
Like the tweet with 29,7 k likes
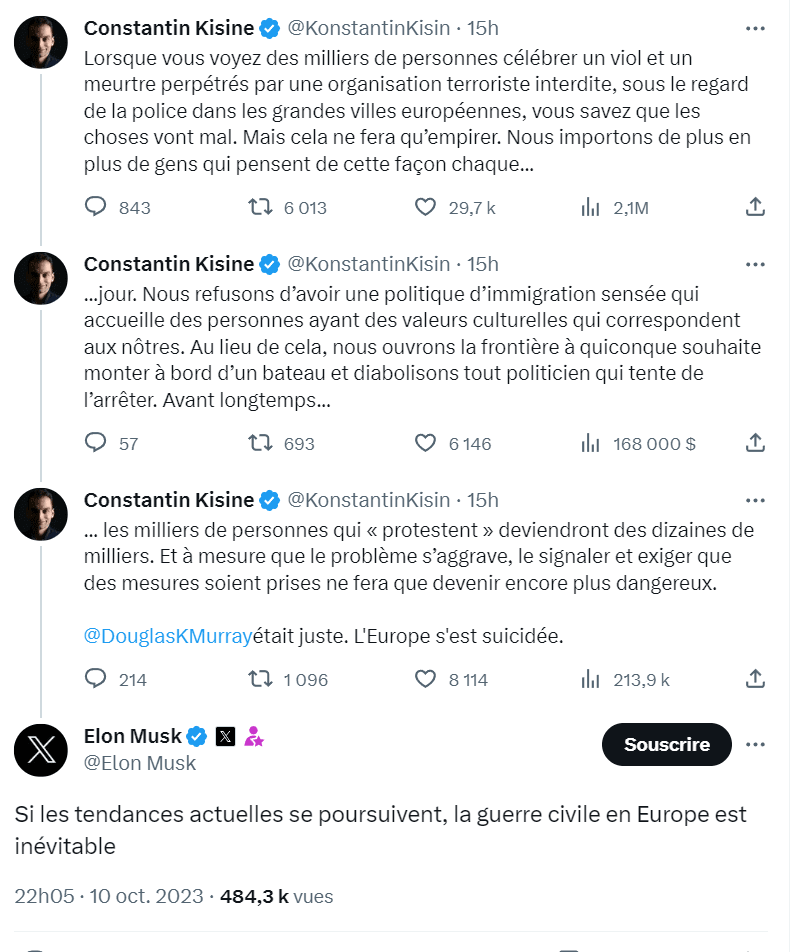[426, 207]
